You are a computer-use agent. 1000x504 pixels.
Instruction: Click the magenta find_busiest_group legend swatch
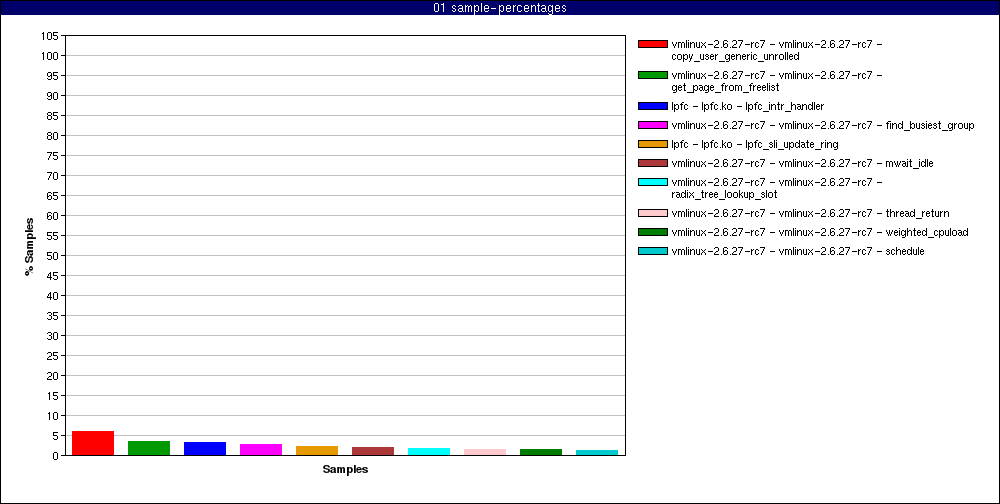pos(652,125)
